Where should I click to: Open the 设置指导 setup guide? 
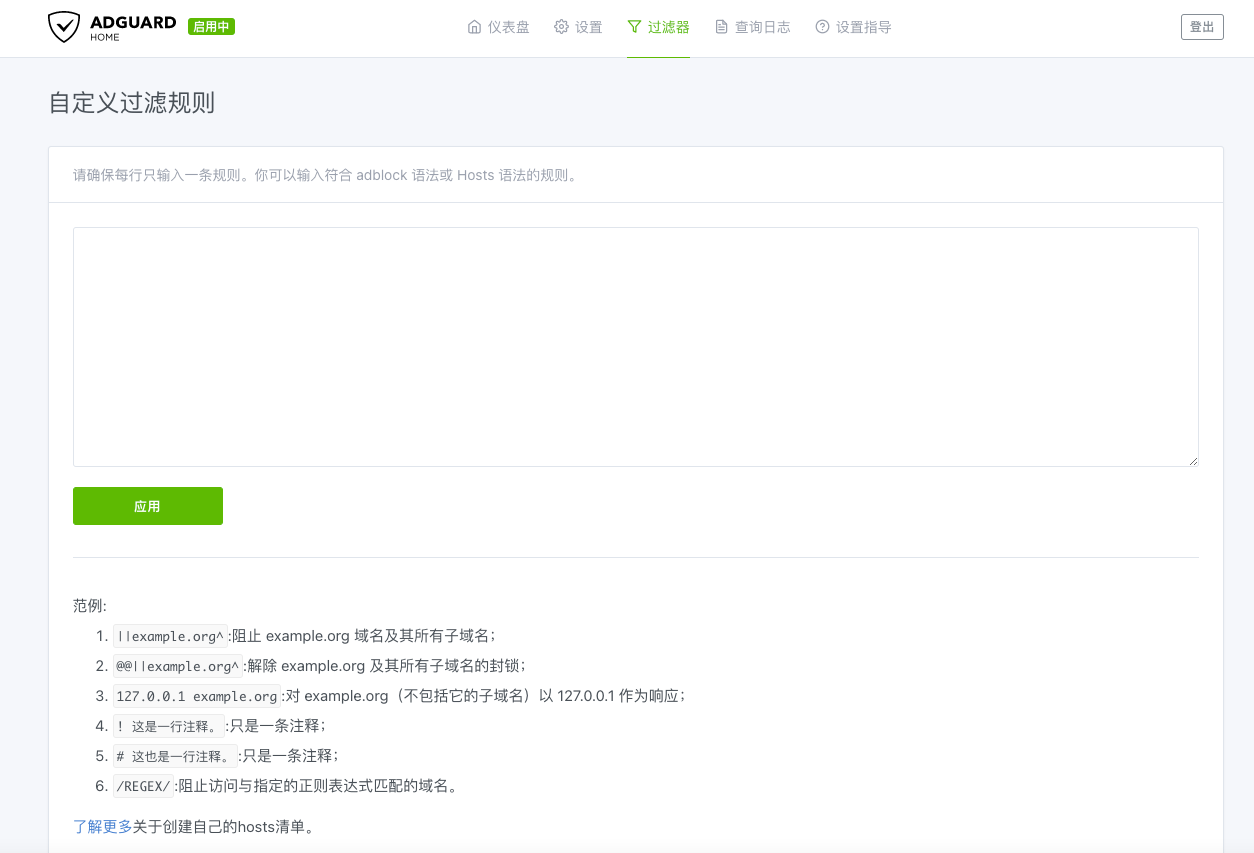tap(864, 27)
